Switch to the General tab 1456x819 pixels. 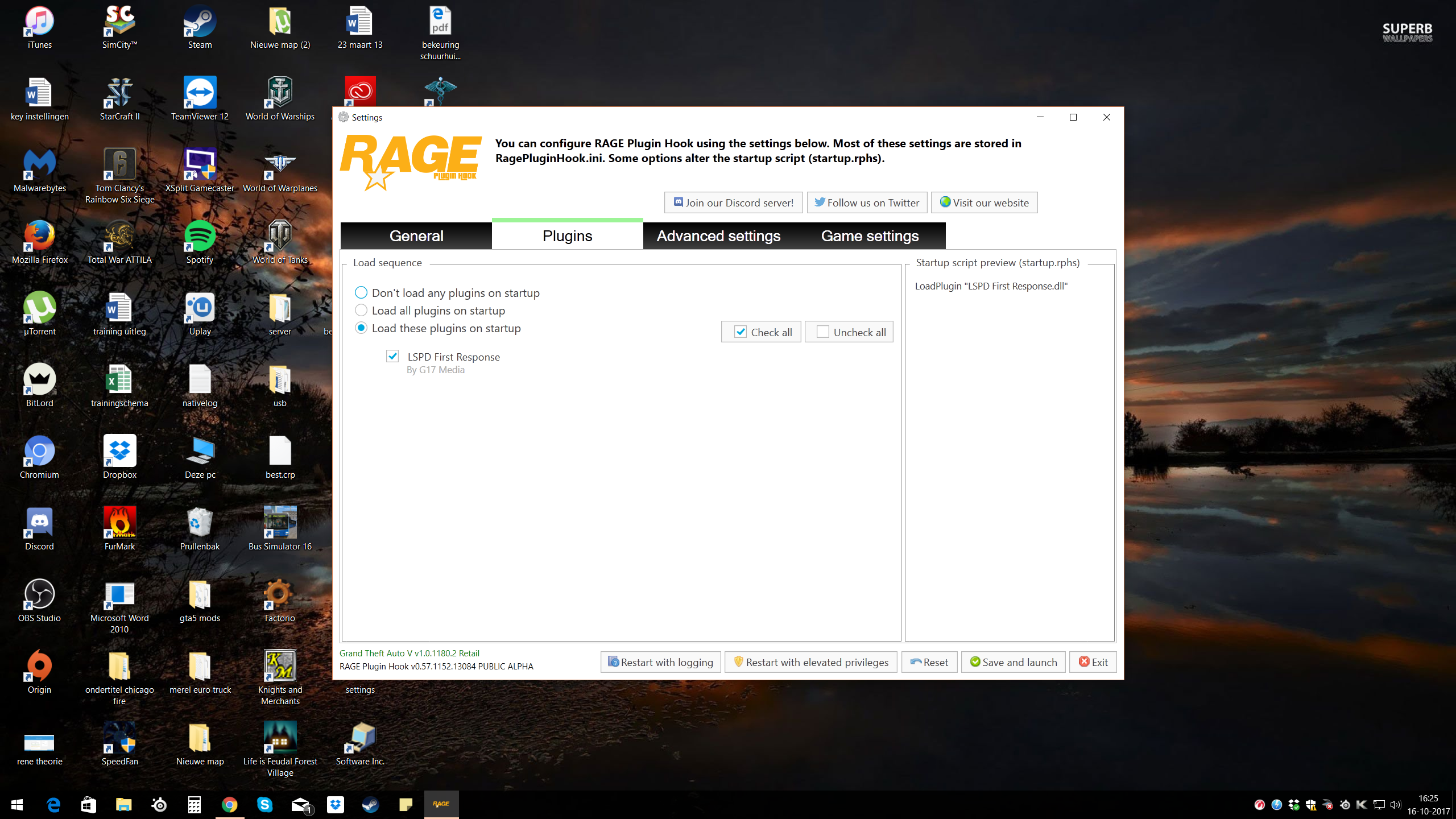tap(416, 236)
